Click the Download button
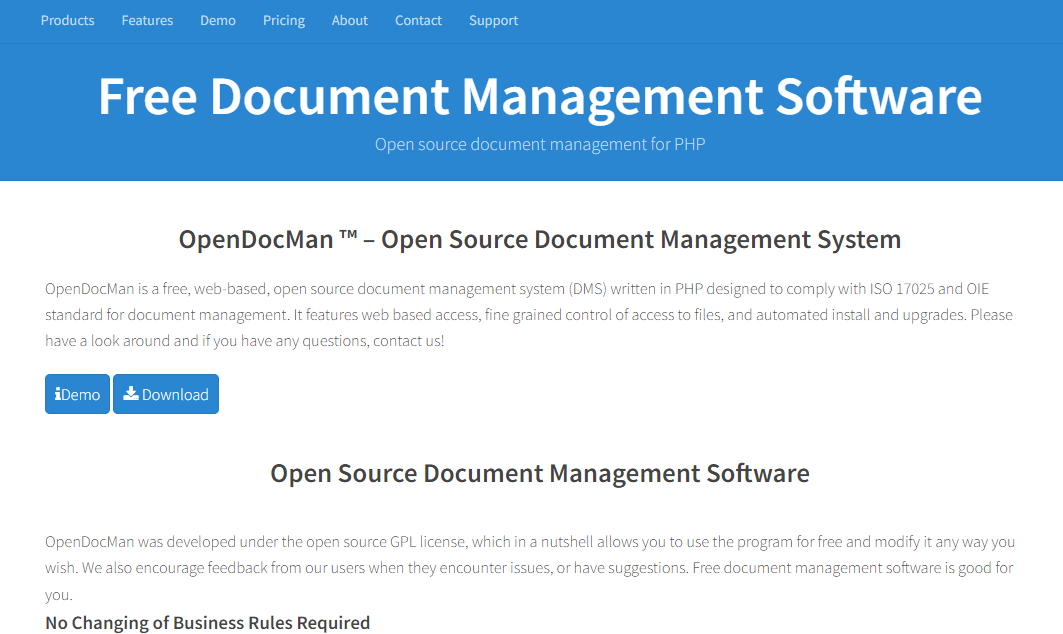This screenshot has width=1063, height=634. click(166, 394)
